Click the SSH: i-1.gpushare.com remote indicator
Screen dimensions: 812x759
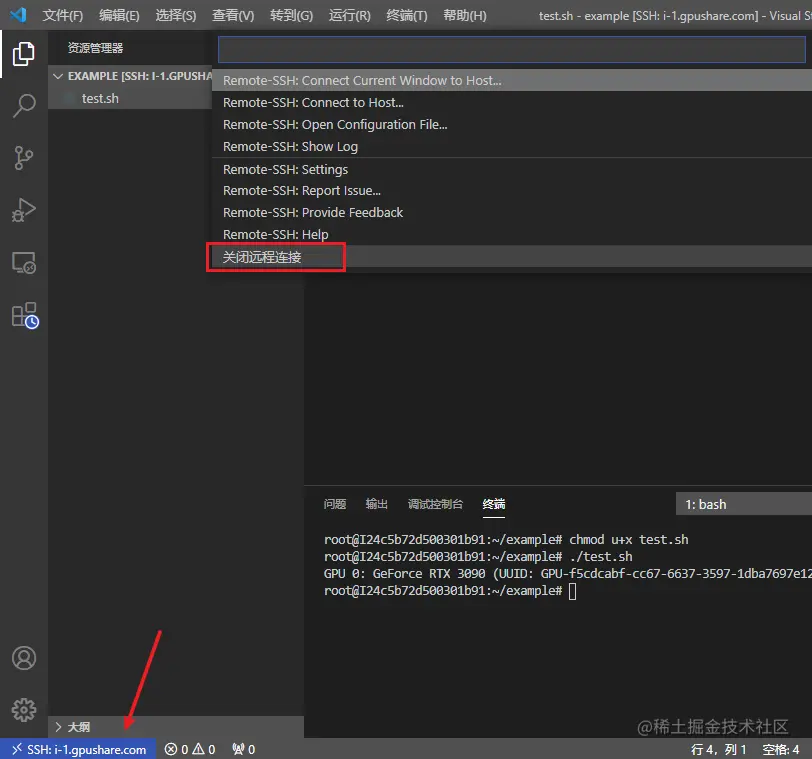point(78,749)
